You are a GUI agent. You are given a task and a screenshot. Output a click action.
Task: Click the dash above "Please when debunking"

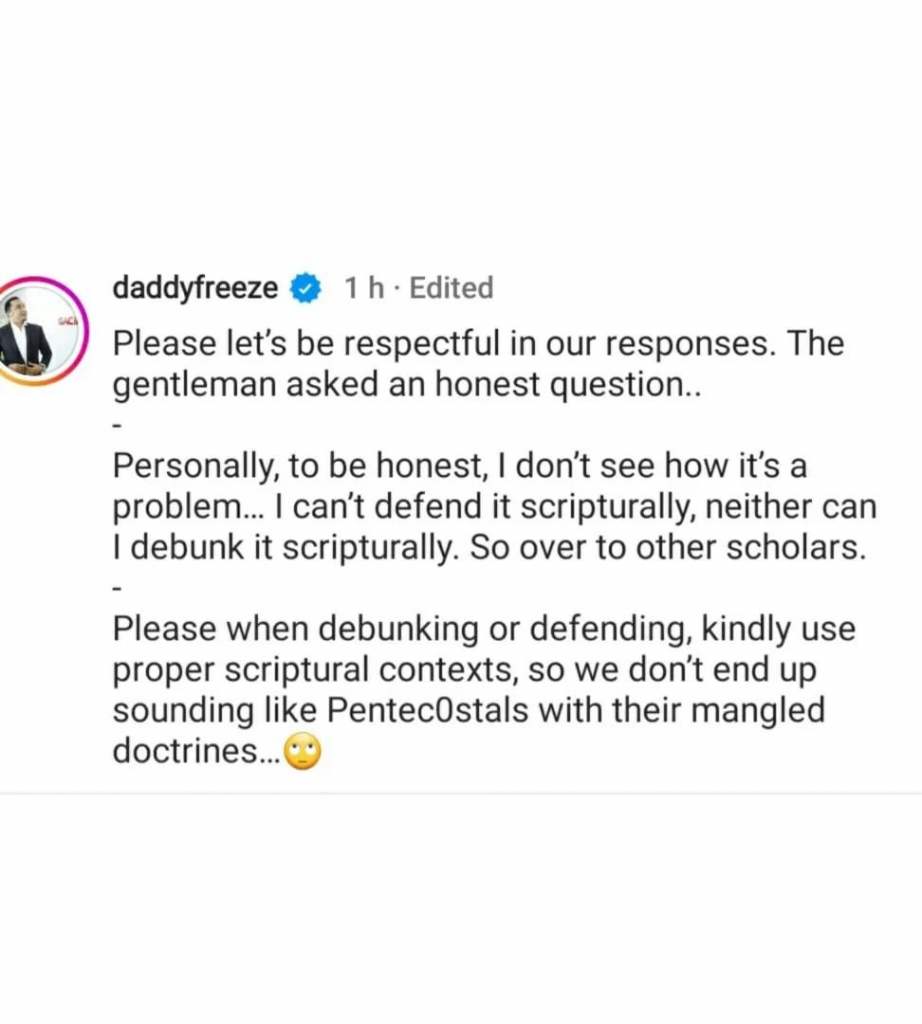(117, 589)
